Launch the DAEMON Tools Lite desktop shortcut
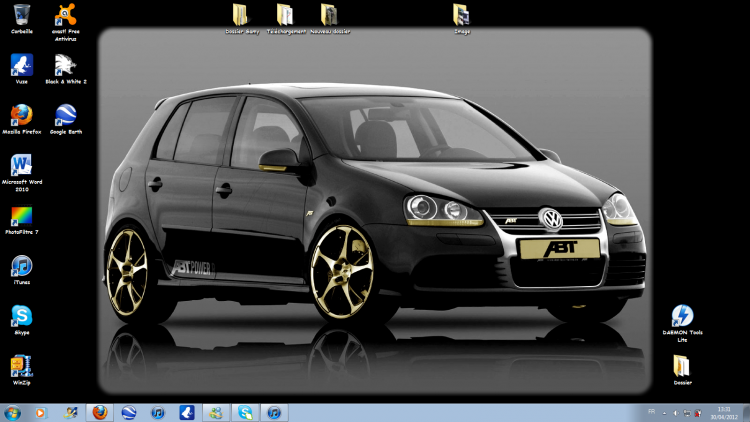This screenshot has width=750, height=422. click(x=682, y=323)
